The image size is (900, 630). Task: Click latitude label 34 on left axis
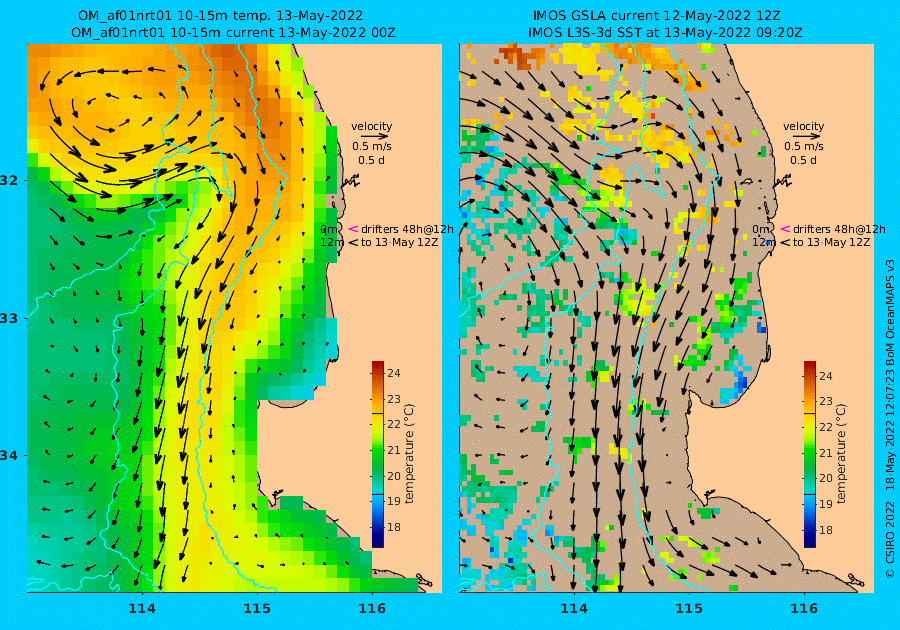(x=9, y=456)
